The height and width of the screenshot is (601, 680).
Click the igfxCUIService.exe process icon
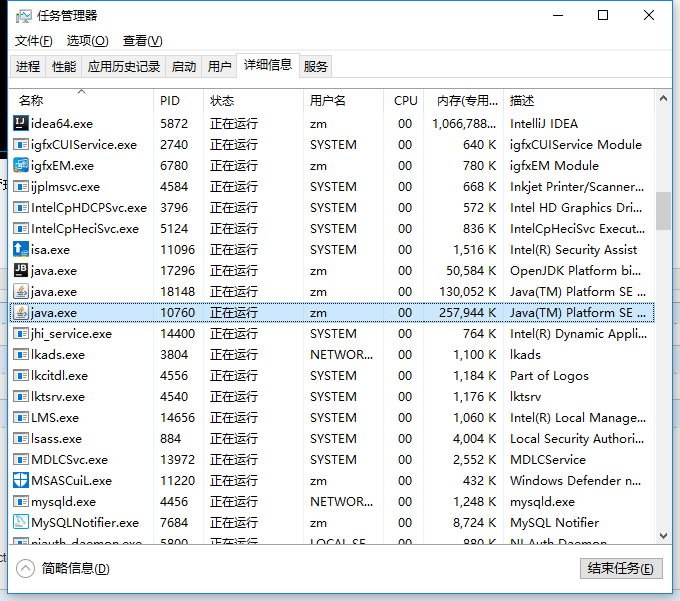click(21, 144)
